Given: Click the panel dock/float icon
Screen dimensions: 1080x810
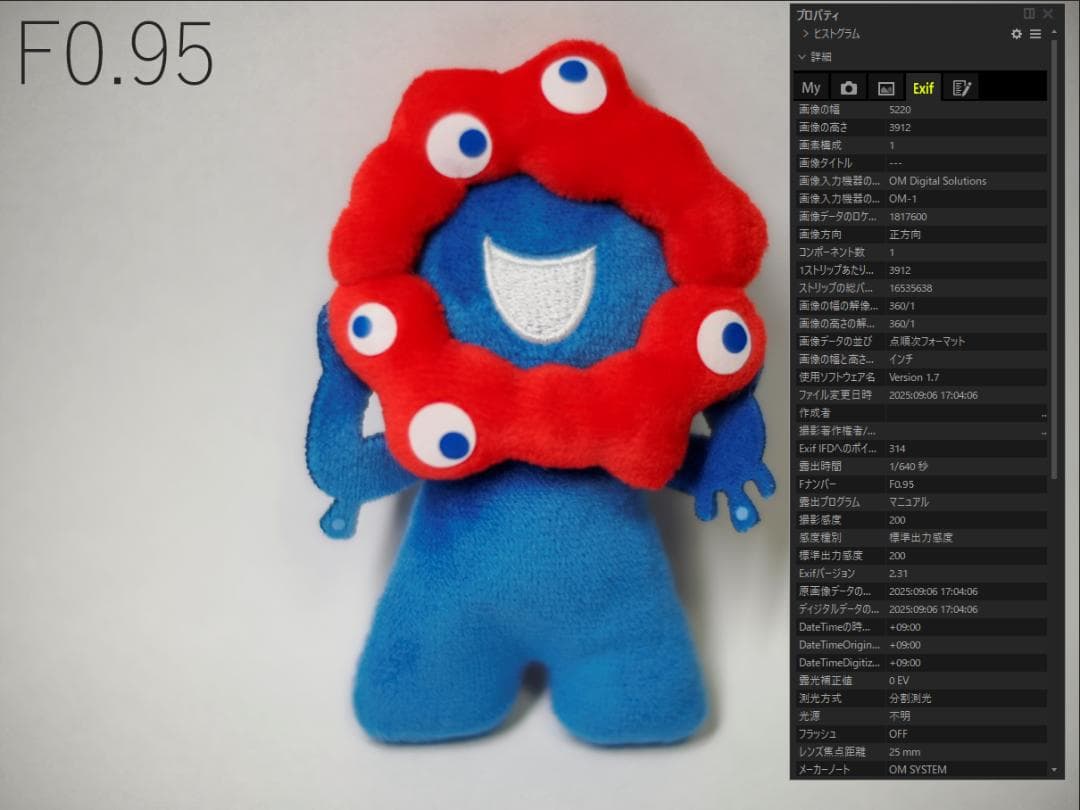Looking at the screenshot, I should pyautogui.click(x=1029, y=14).
